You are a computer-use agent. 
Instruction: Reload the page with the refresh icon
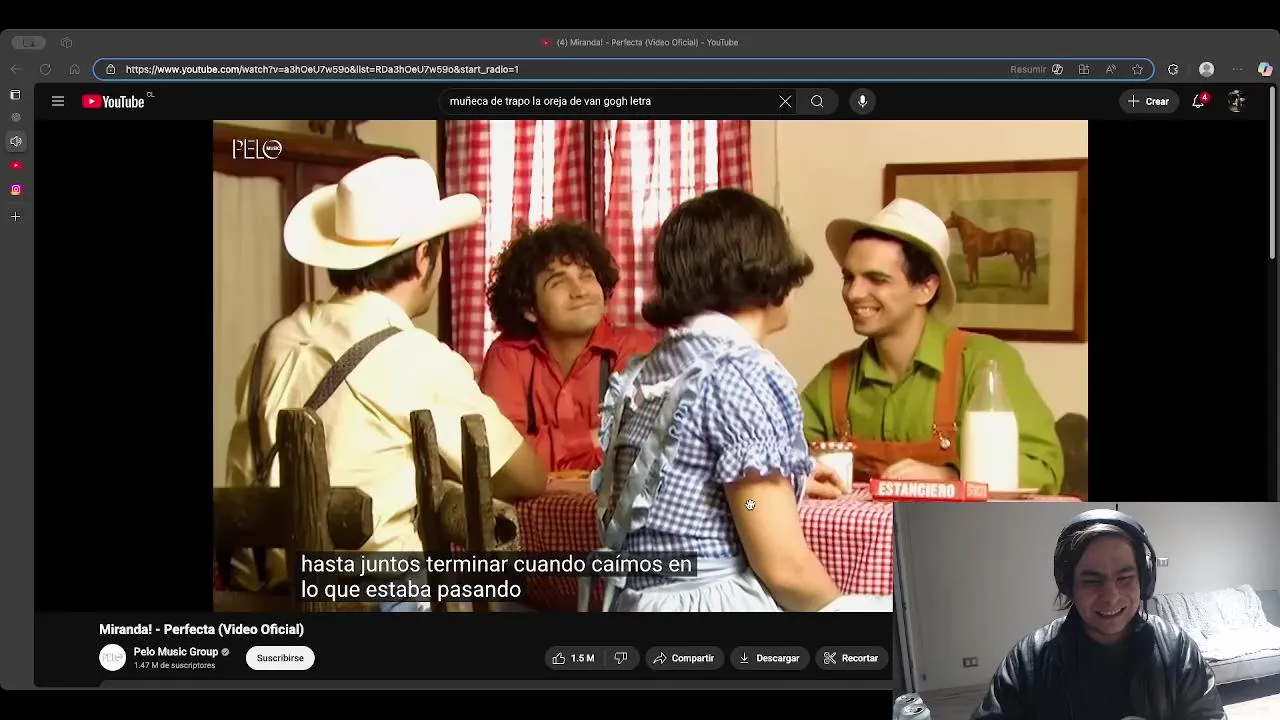(x=45, y=69)
